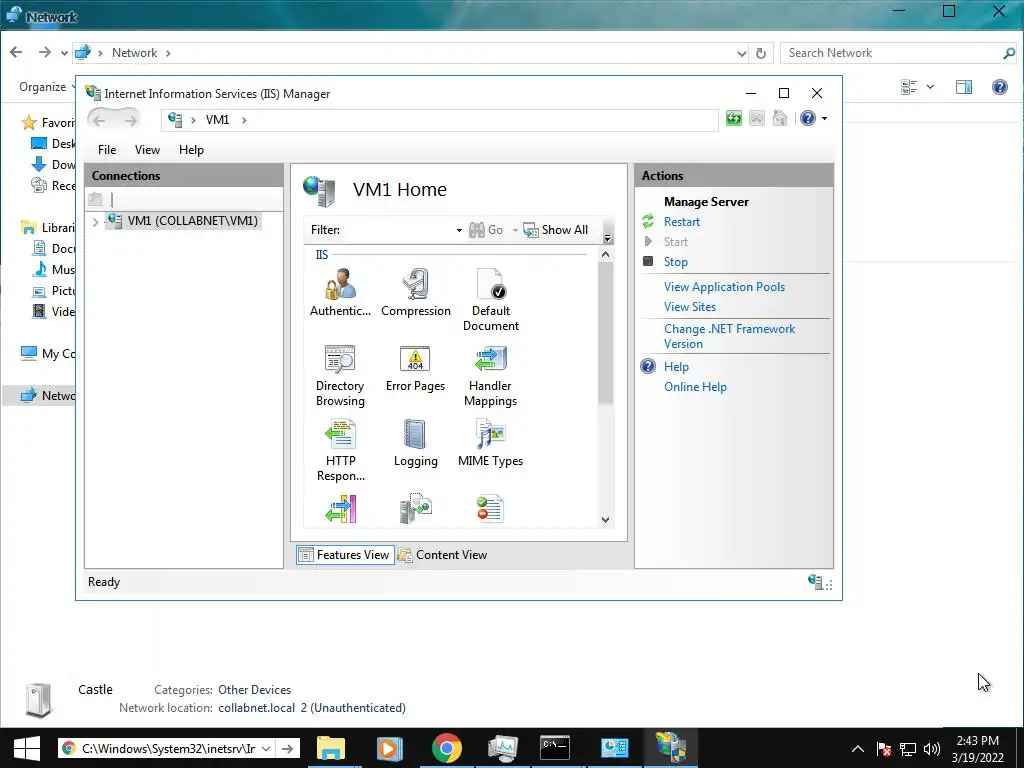Open Chrome from the taskbar
1024x768 pixels.
tap(447, 748)
